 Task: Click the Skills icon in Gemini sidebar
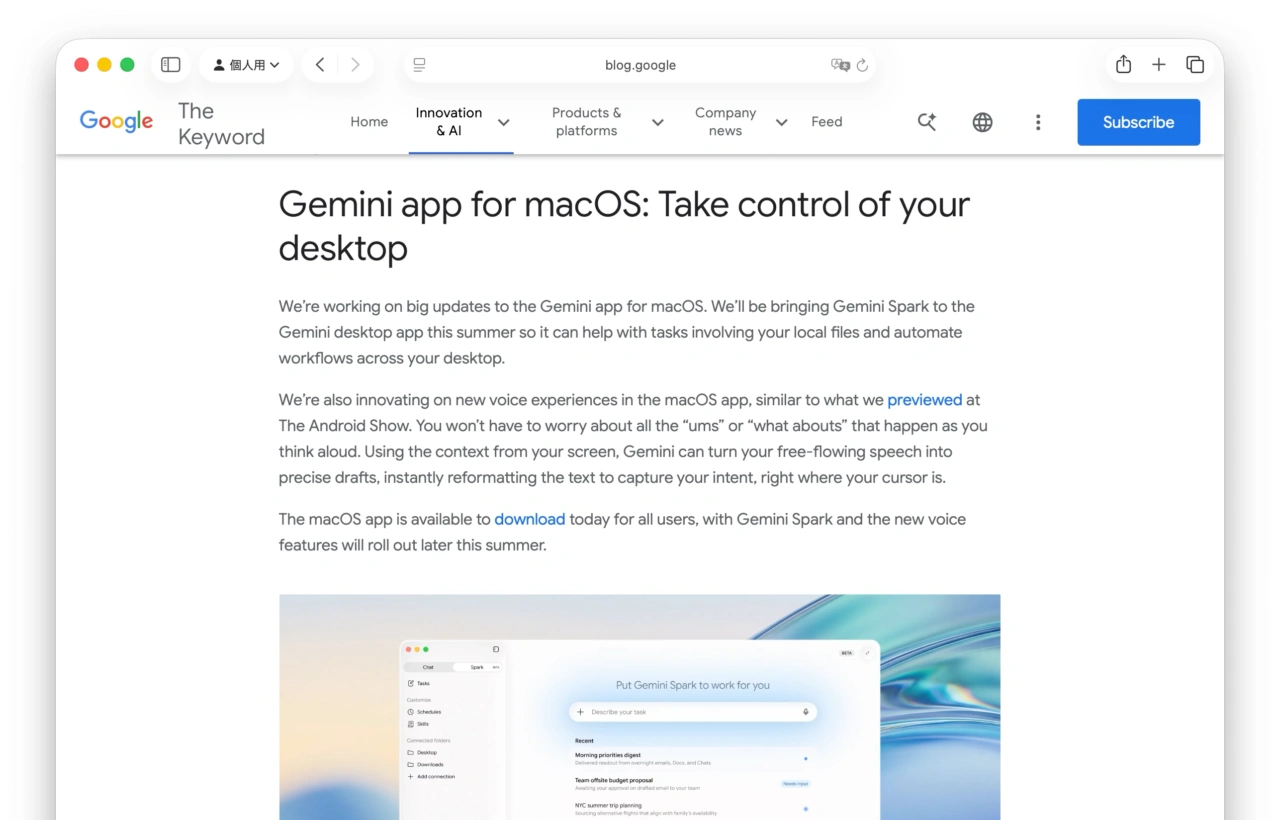click(411, 724)
